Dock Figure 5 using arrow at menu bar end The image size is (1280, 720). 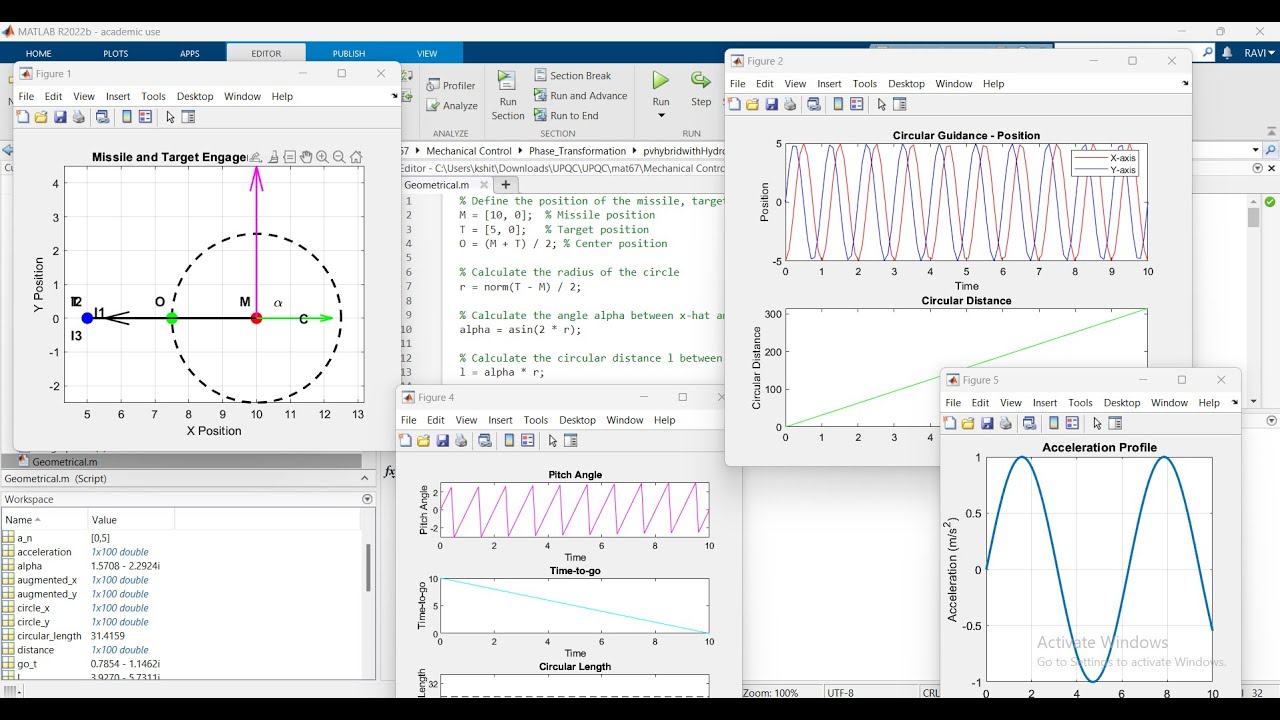1234,403
